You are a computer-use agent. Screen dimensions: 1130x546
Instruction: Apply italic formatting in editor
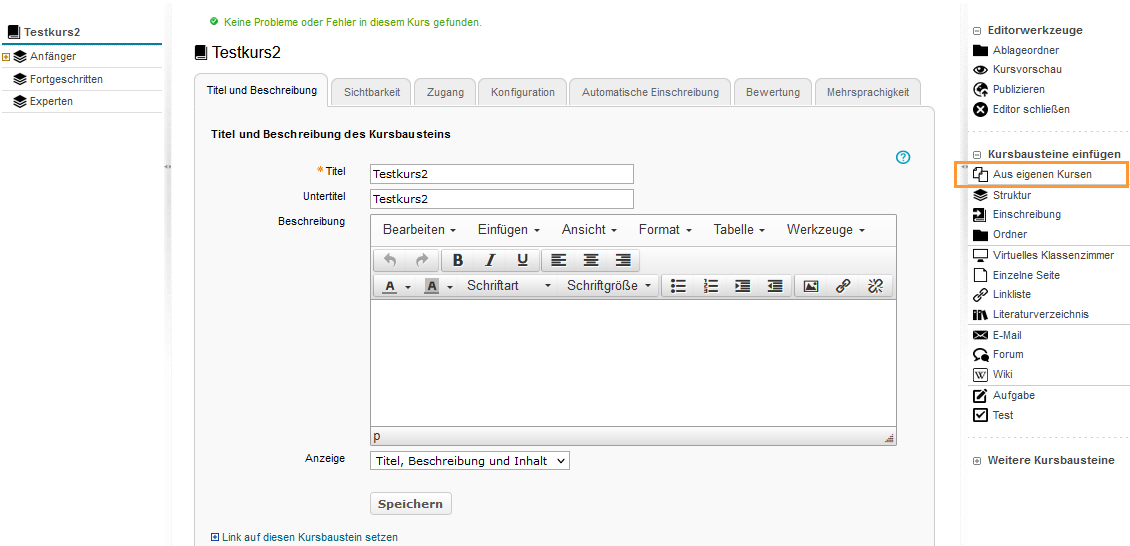pos(490,260)
